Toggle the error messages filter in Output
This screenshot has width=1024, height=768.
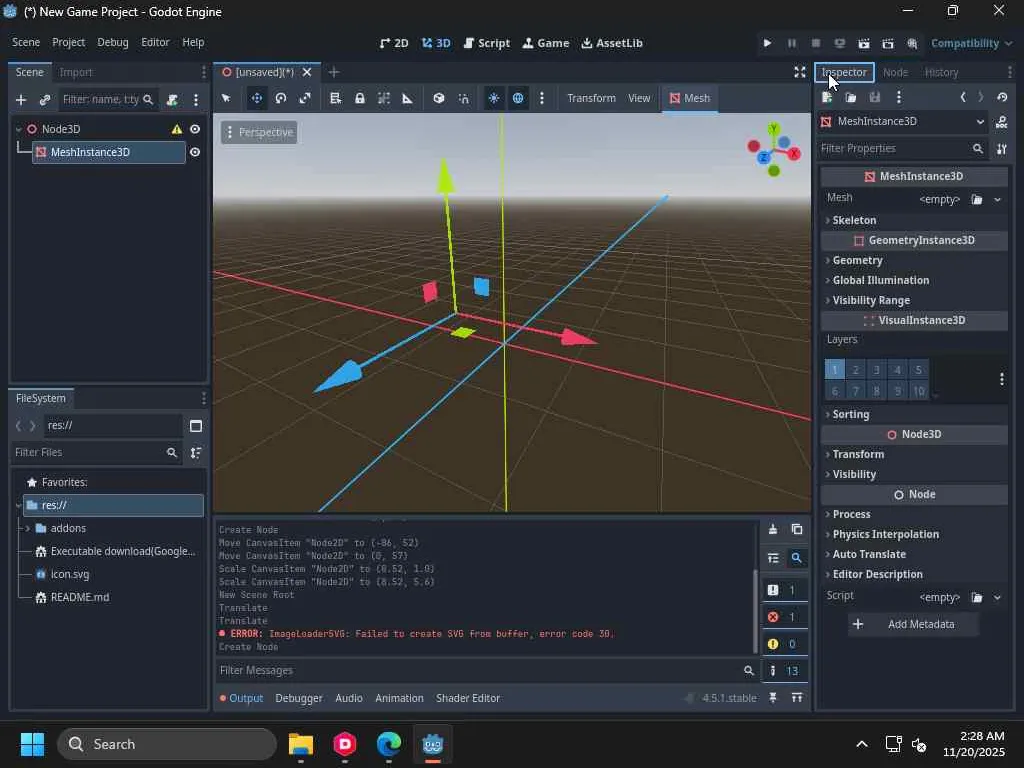coord(782,617)
